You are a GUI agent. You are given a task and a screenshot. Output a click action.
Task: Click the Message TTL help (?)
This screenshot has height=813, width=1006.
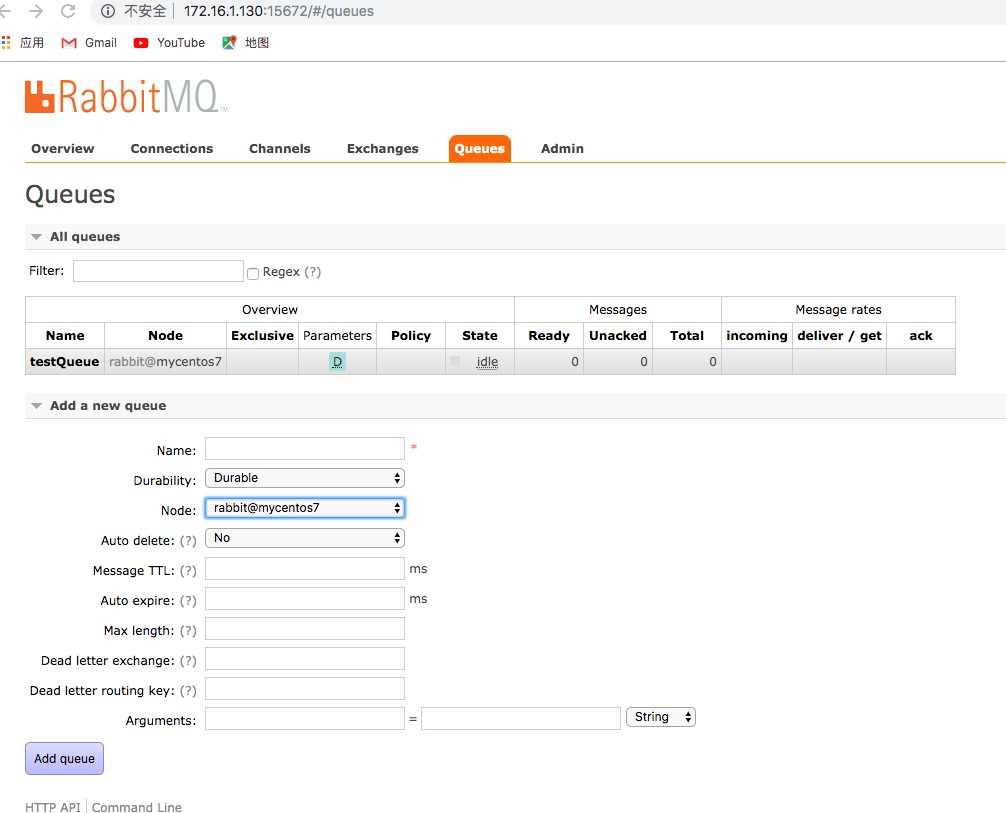click(188, 570)
